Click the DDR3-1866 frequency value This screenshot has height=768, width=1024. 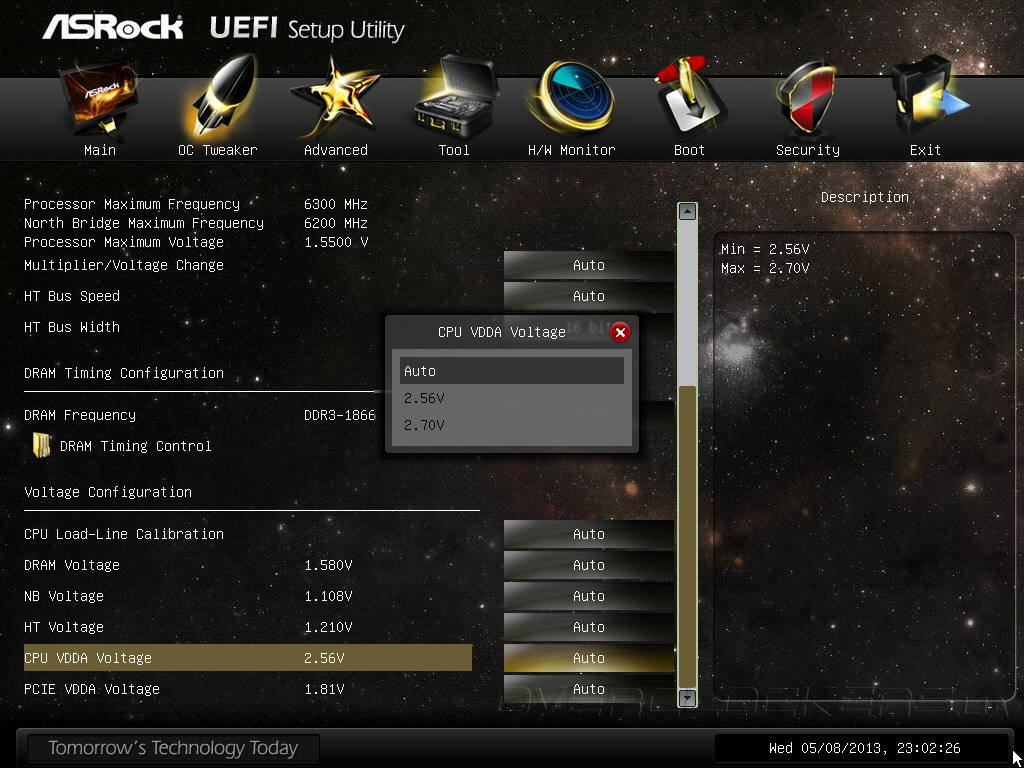pos(340,415)
